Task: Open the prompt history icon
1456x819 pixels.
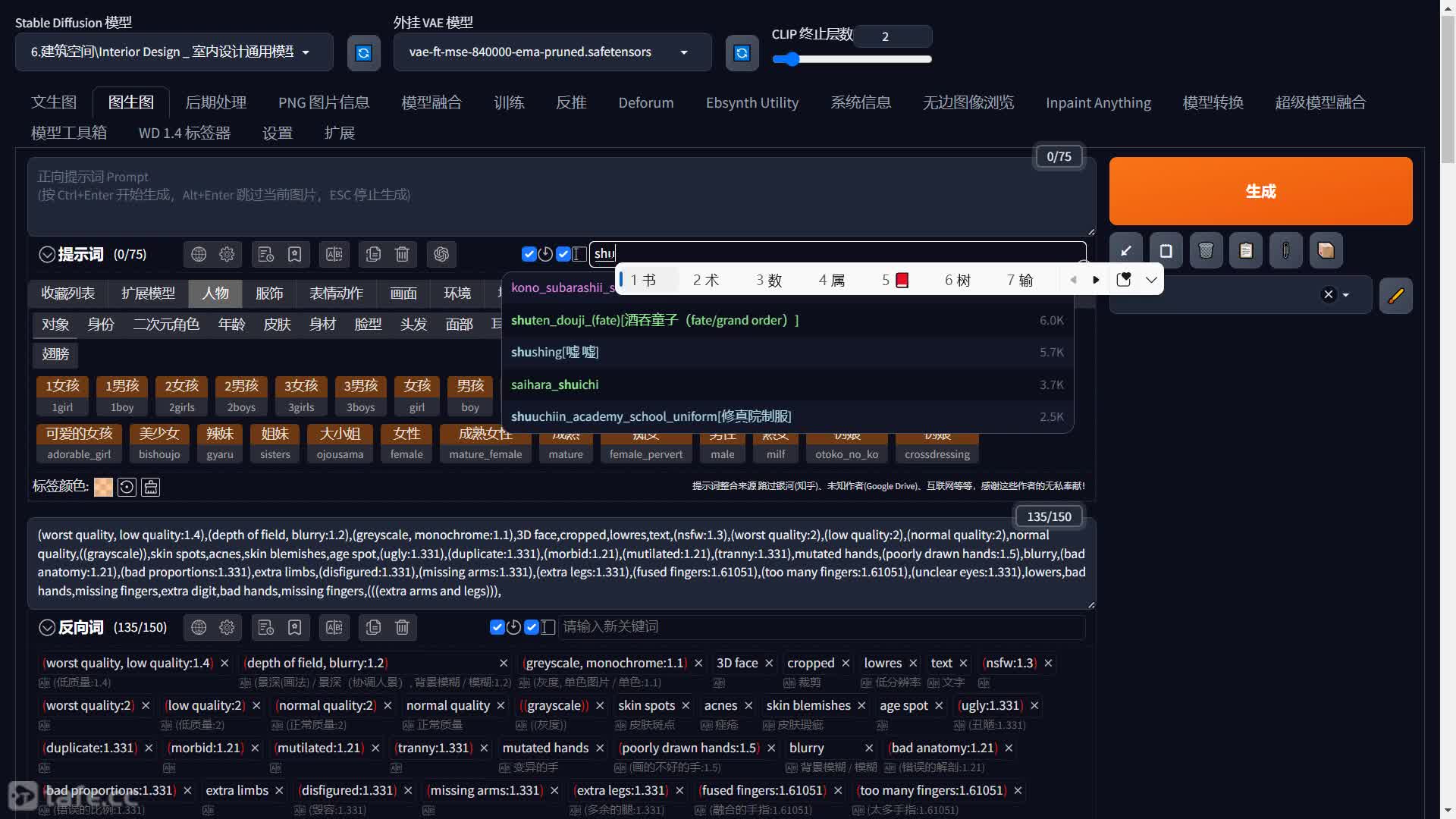Action: pos(265,255)
